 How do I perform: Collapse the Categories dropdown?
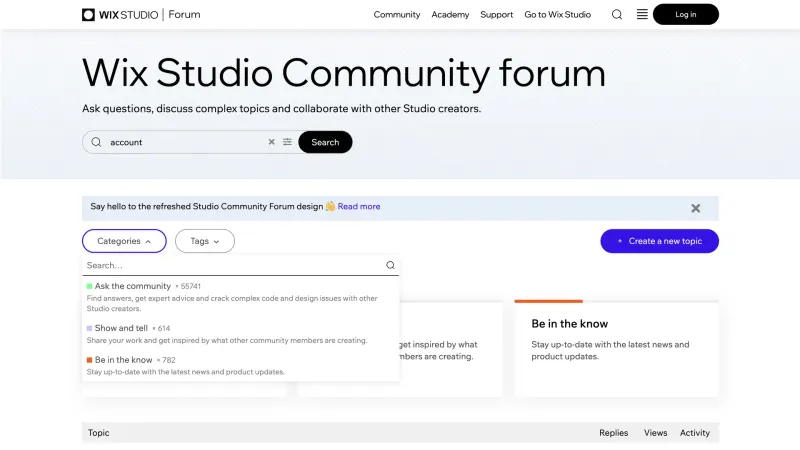(124, 241)
